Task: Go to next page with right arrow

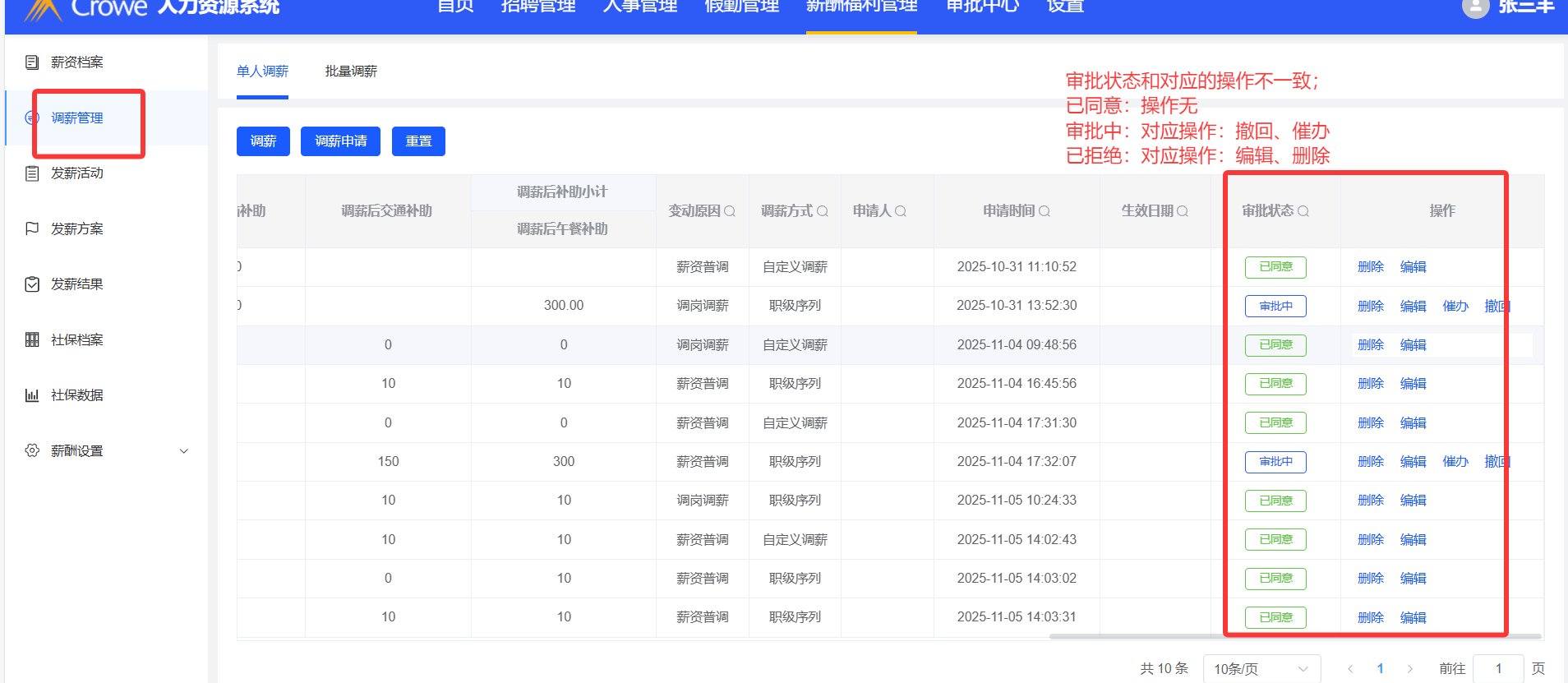Action: pyautogui.click(x=1410, y=669)
